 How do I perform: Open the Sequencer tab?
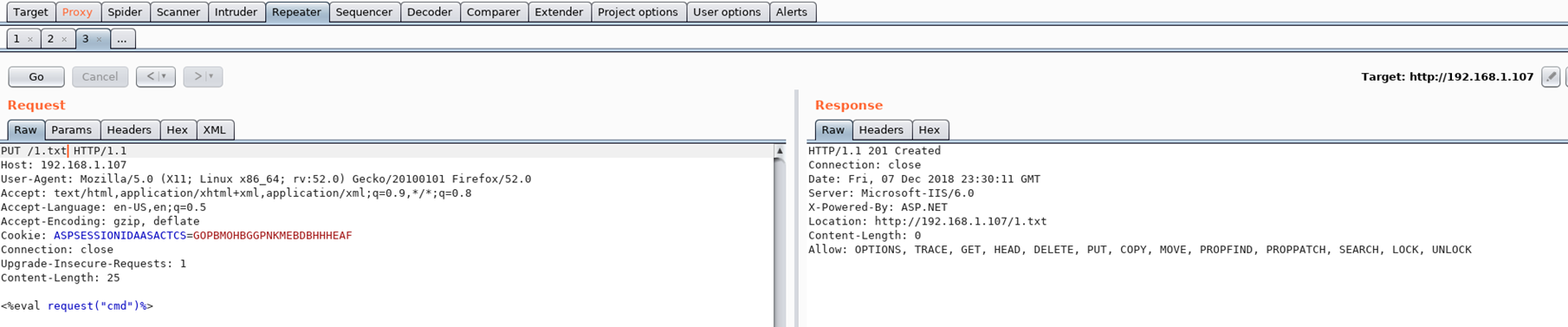click(364, 12)
